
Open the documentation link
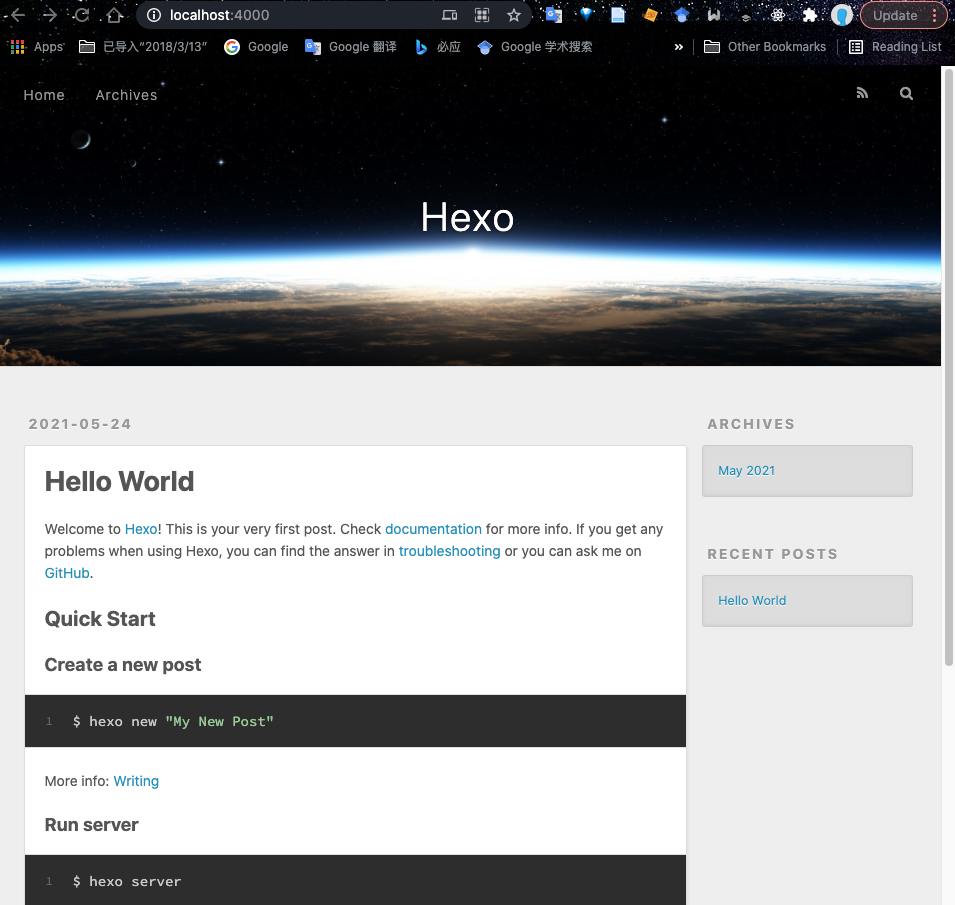(x=433, y=529)
